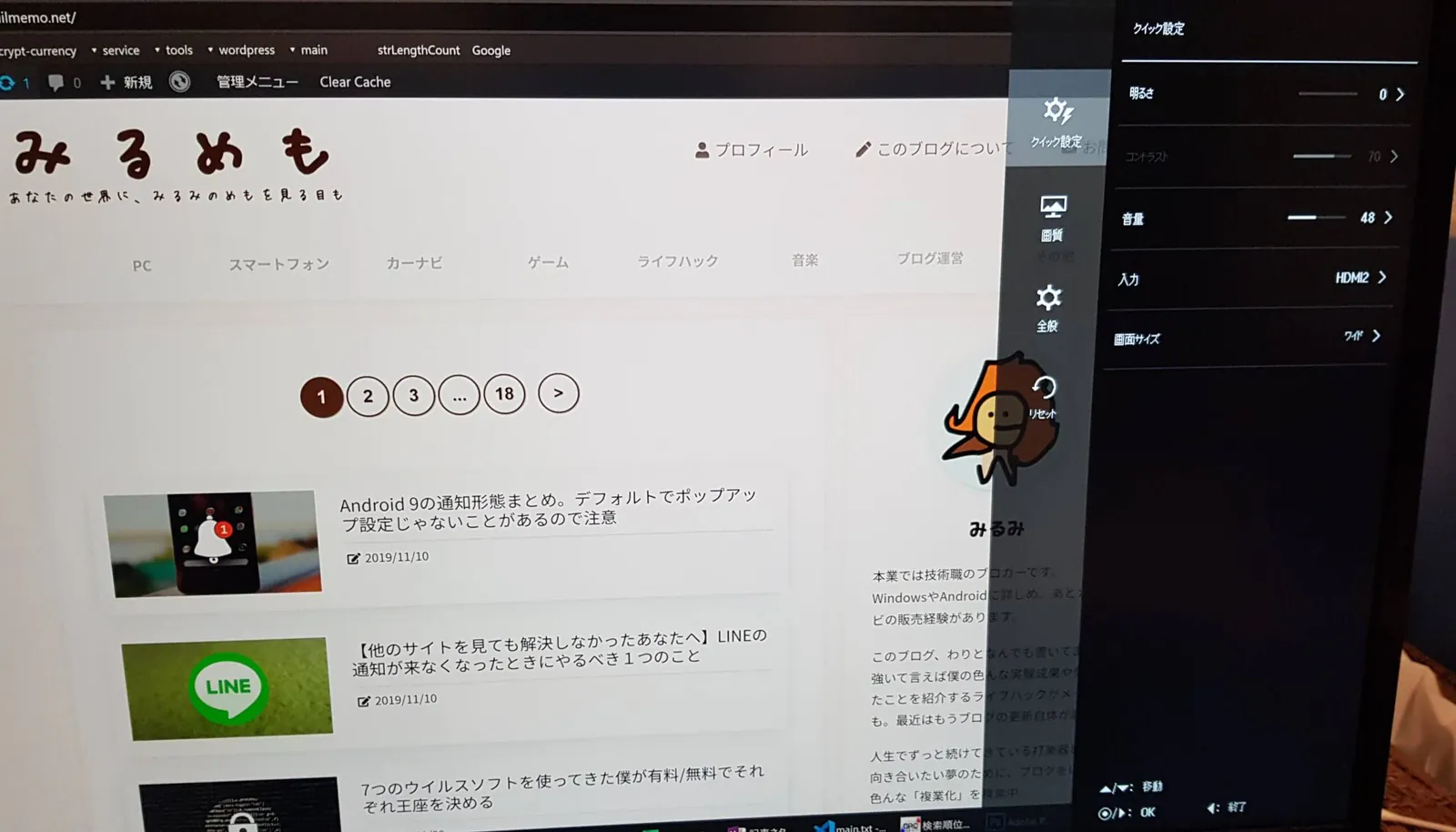Open the Google bookmark

pos(491,50)
